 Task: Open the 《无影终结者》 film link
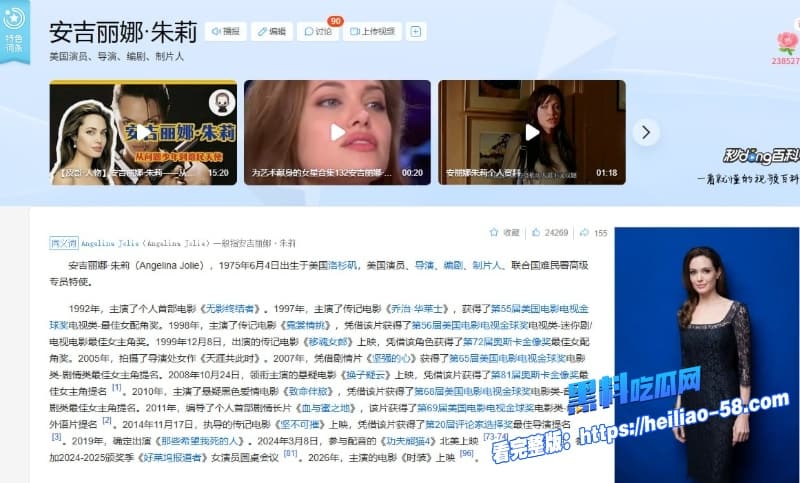click(x=230, y=309)
